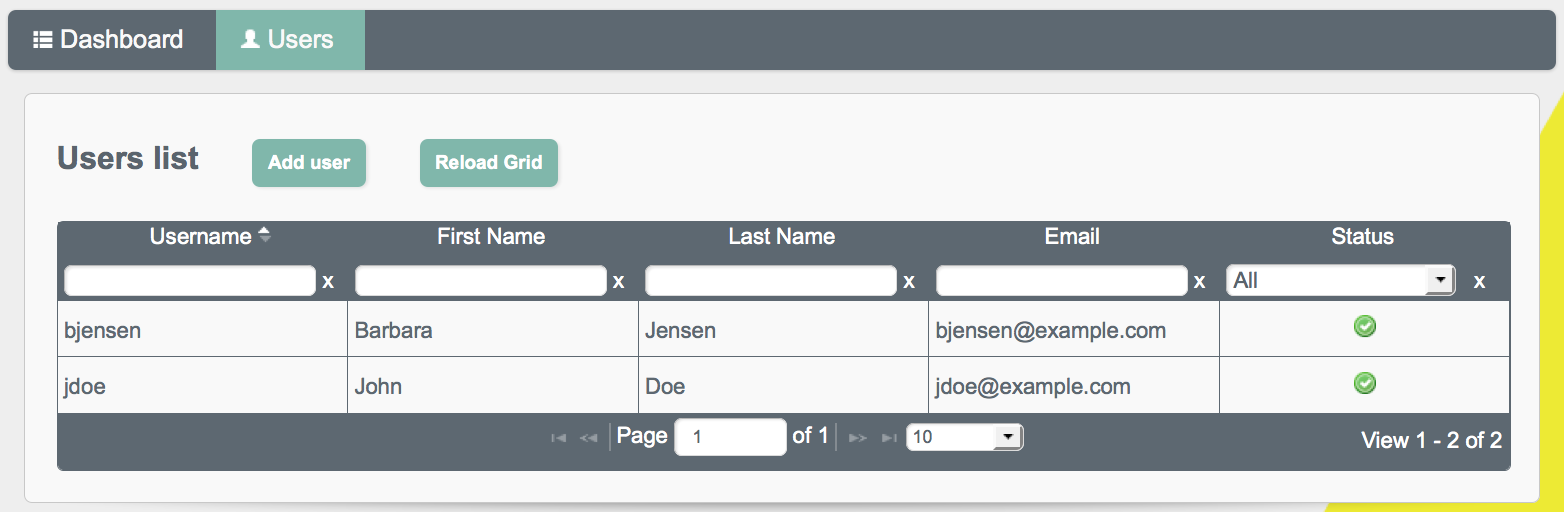Screen dimensions: 1564x512
Task: Reset the Status filter with its x
Action: point(1479,282)
